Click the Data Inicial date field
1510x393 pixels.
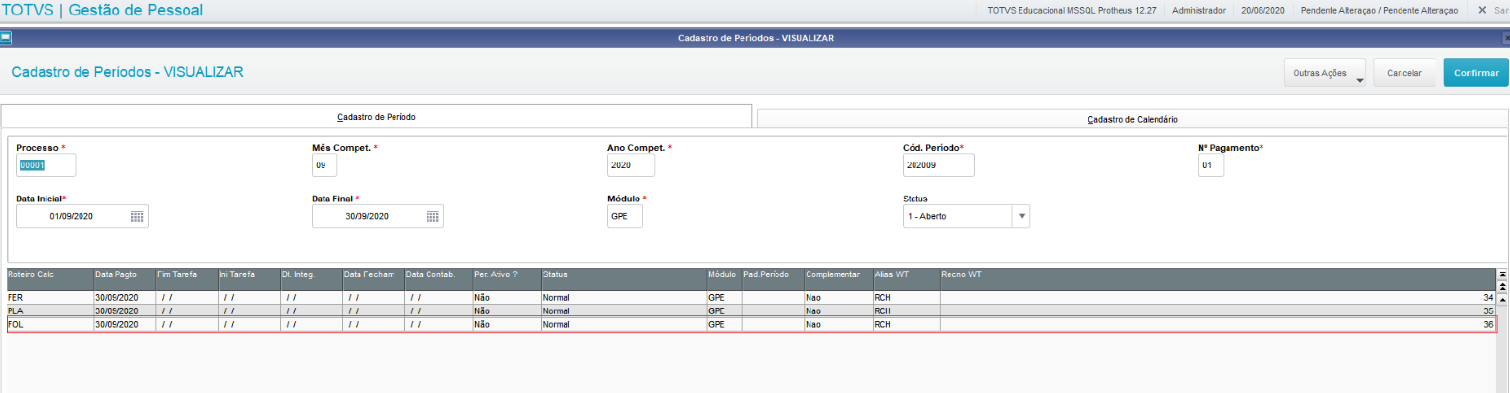pos(82,216)
